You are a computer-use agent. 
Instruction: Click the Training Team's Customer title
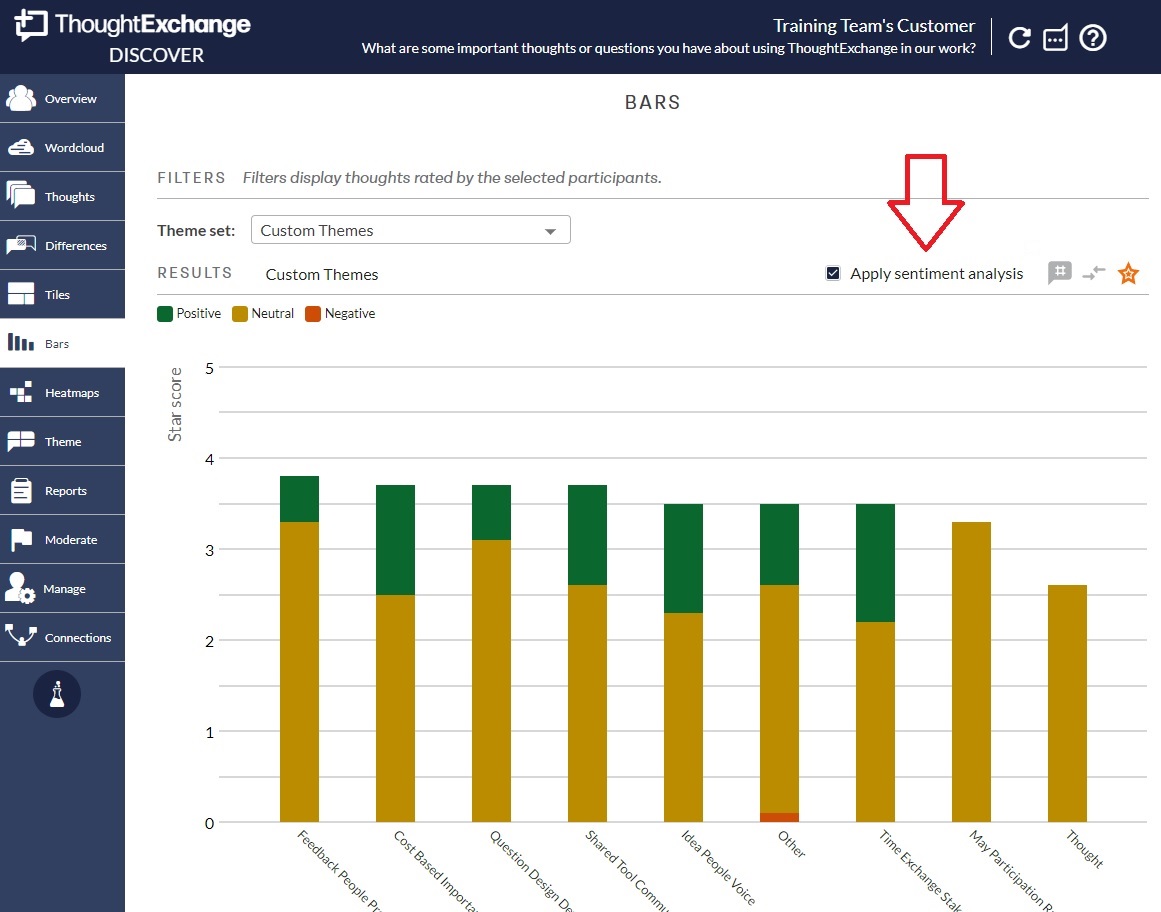(874, 26)
